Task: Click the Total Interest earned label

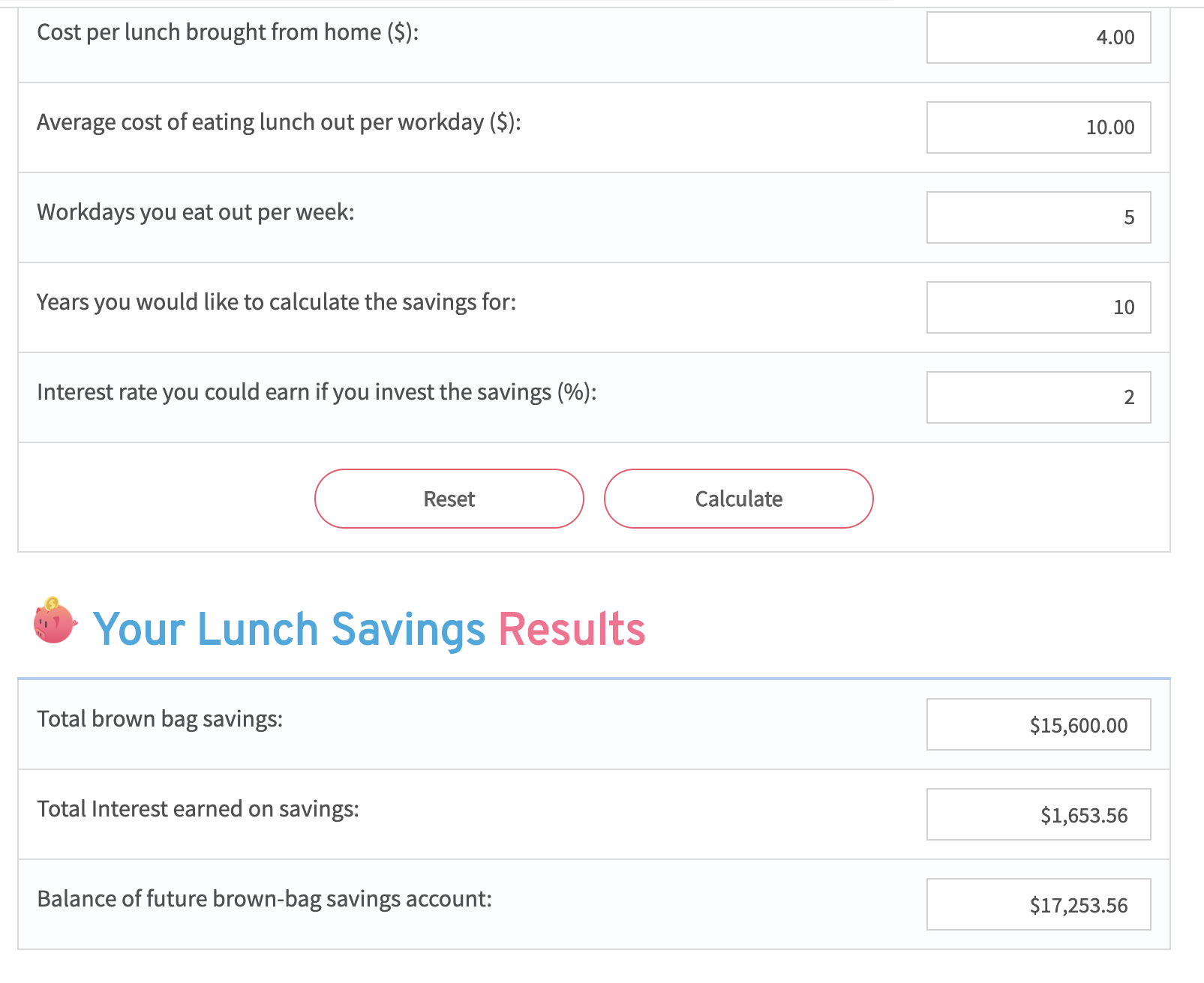Action: point(198,808)
